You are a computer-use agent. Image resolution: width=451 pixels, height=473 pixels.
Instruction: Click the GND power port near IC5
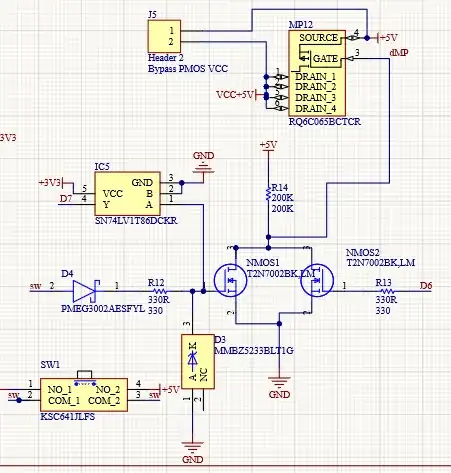[x=203, y=164]
